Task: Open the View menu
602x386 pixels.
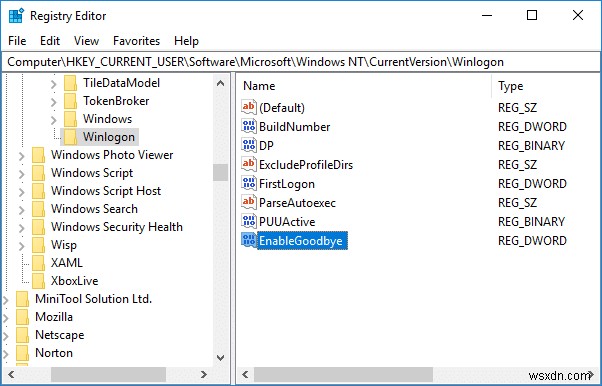Action: (86, 41)
